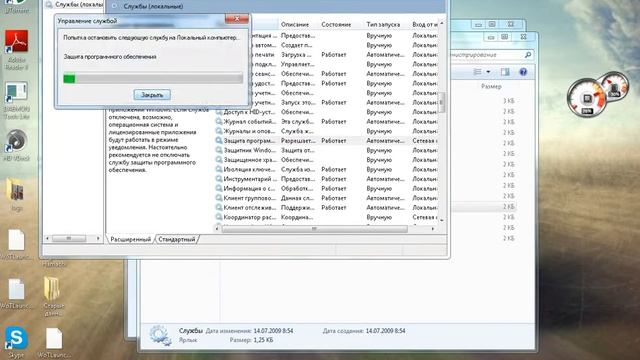Screen dimensions: 640x360
Task: Open Skype desktop shortcut
Action: [16, 342]
